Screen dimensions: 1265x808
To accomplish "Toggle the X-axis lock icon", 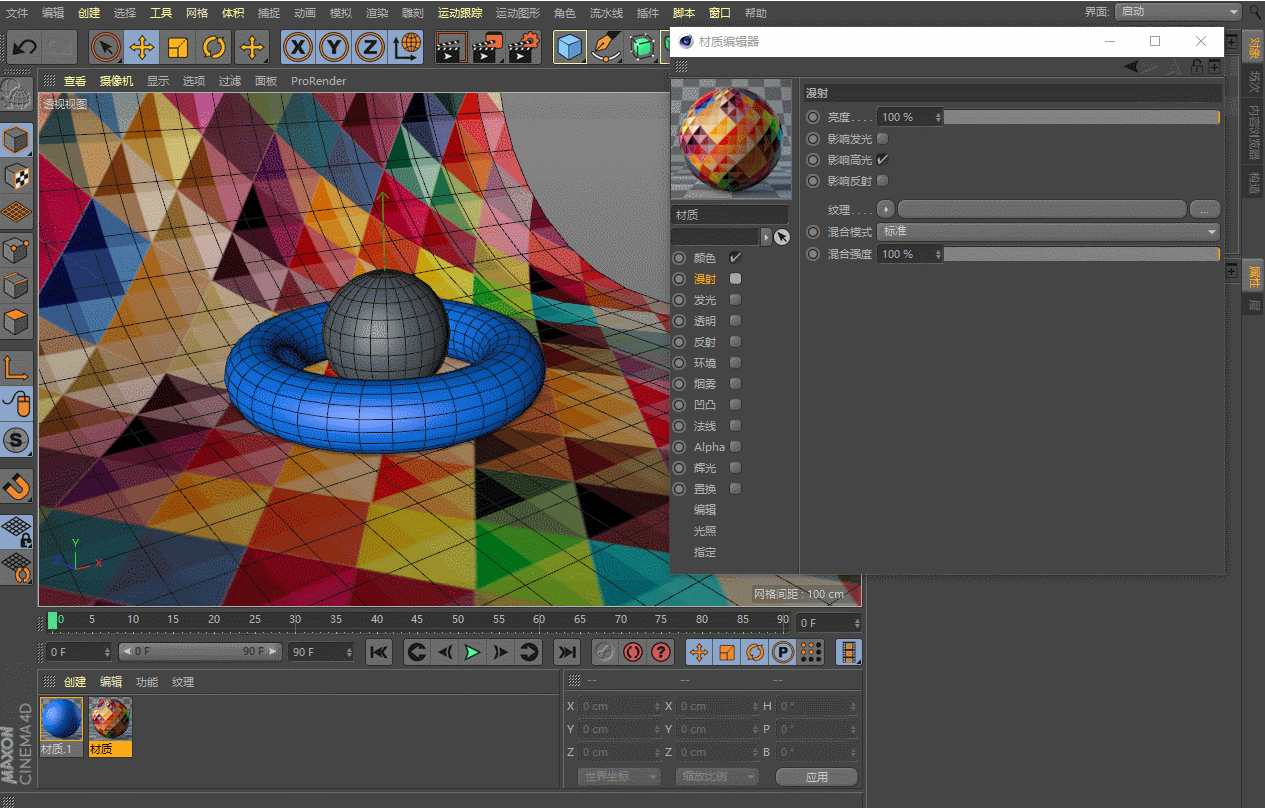I will click(x=297, y=47).
